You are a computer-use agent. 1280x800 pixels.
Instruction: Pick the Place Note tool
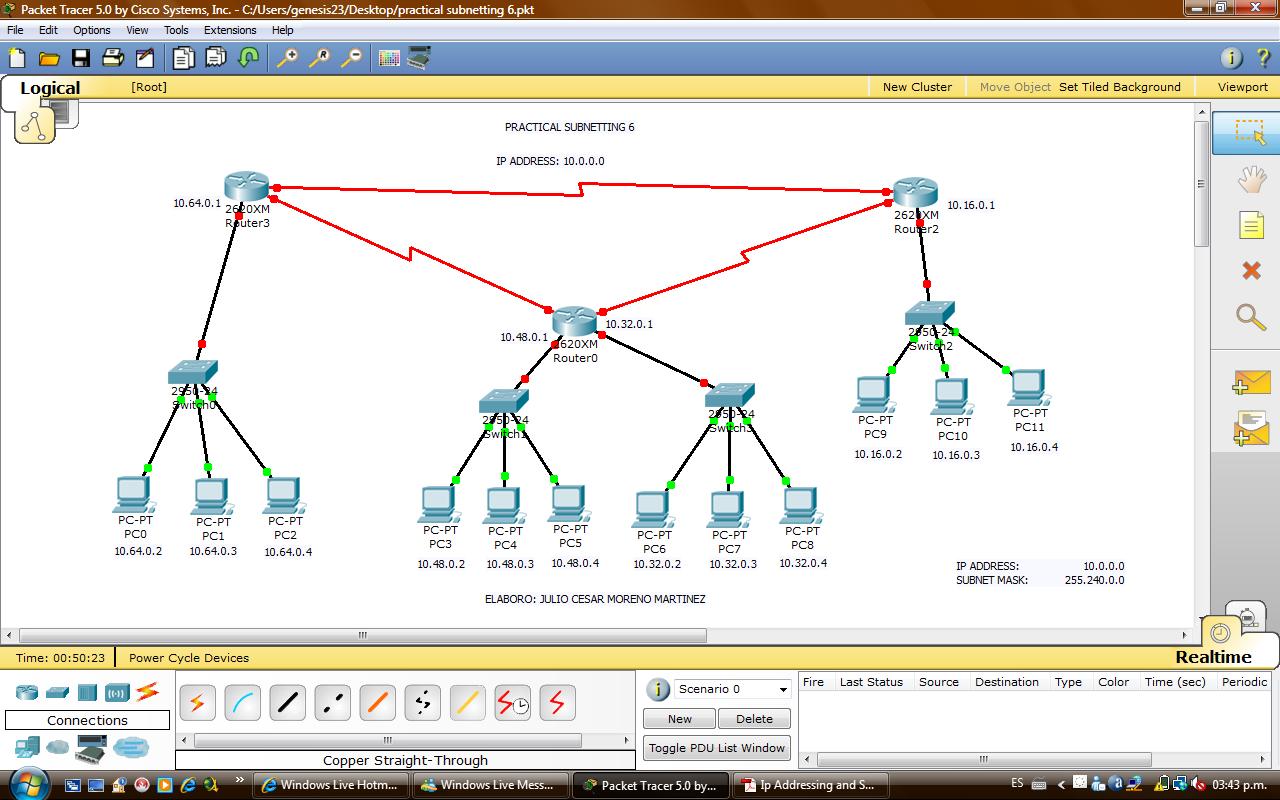[1250, 225]
